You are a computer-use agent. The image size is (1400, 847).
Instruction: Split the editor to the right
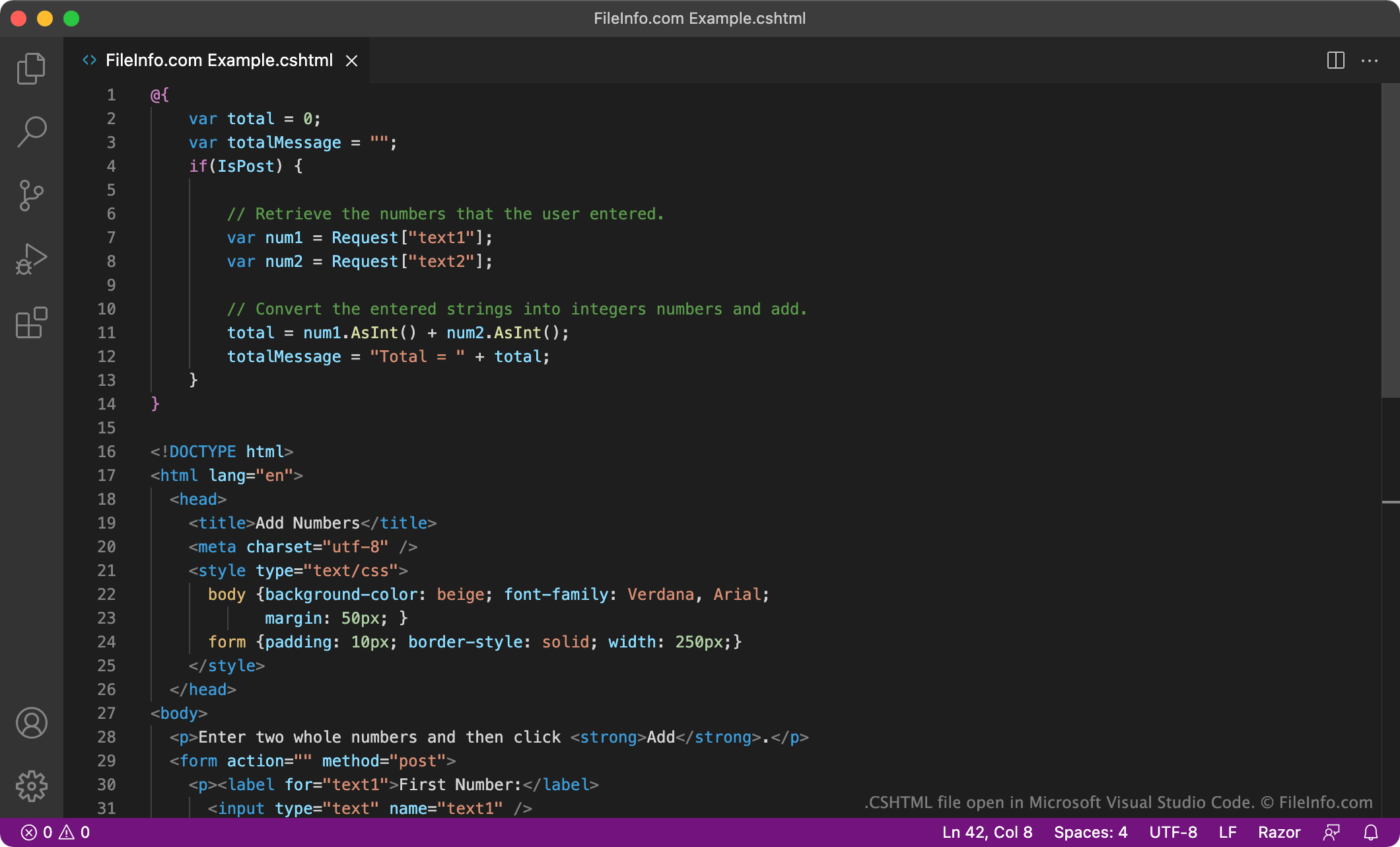[1335, 60]
